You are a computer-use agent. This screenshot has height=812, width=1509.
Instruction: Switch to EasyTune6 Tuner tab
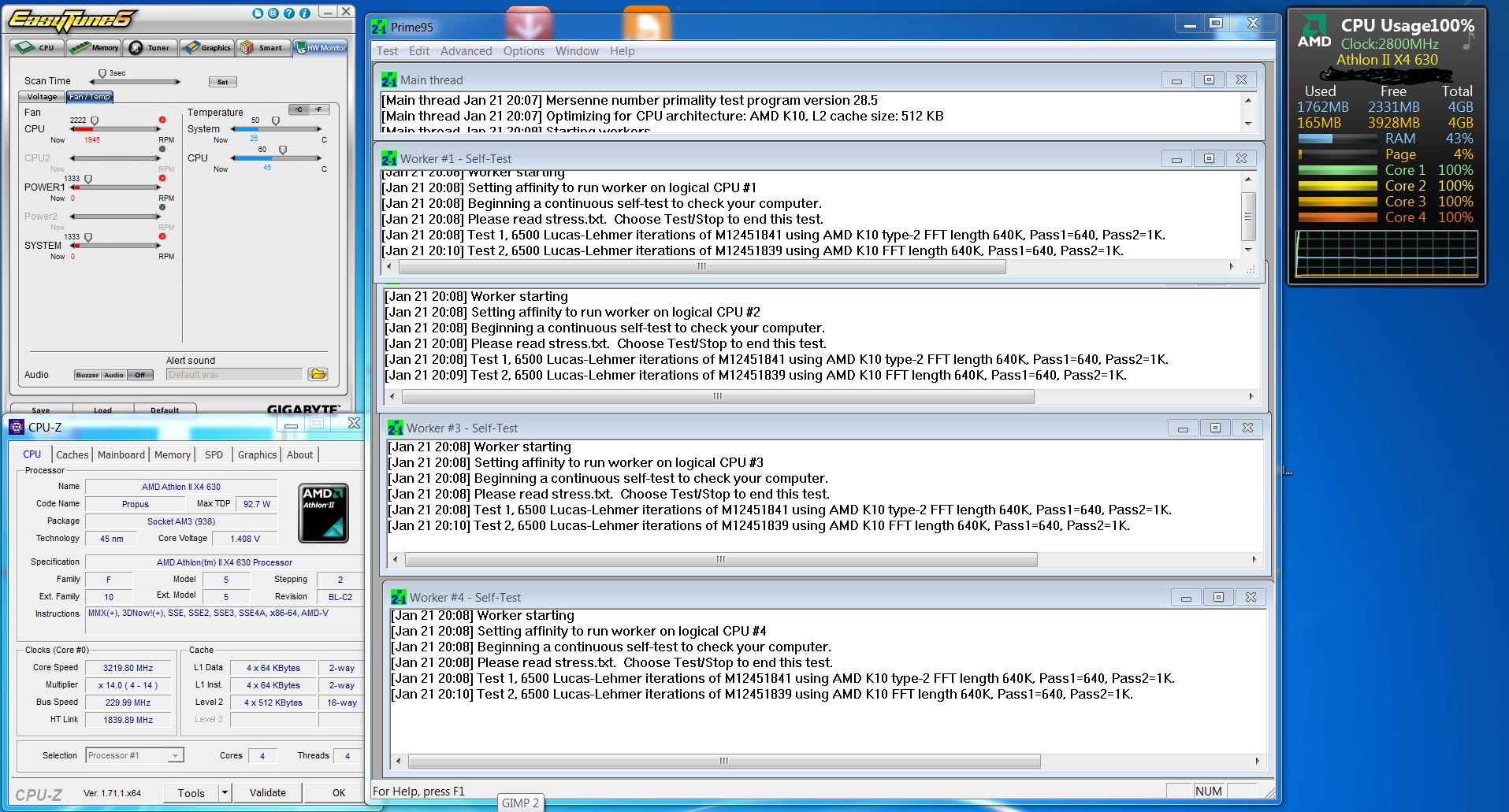pyautogui.click(x=150, y=48)
